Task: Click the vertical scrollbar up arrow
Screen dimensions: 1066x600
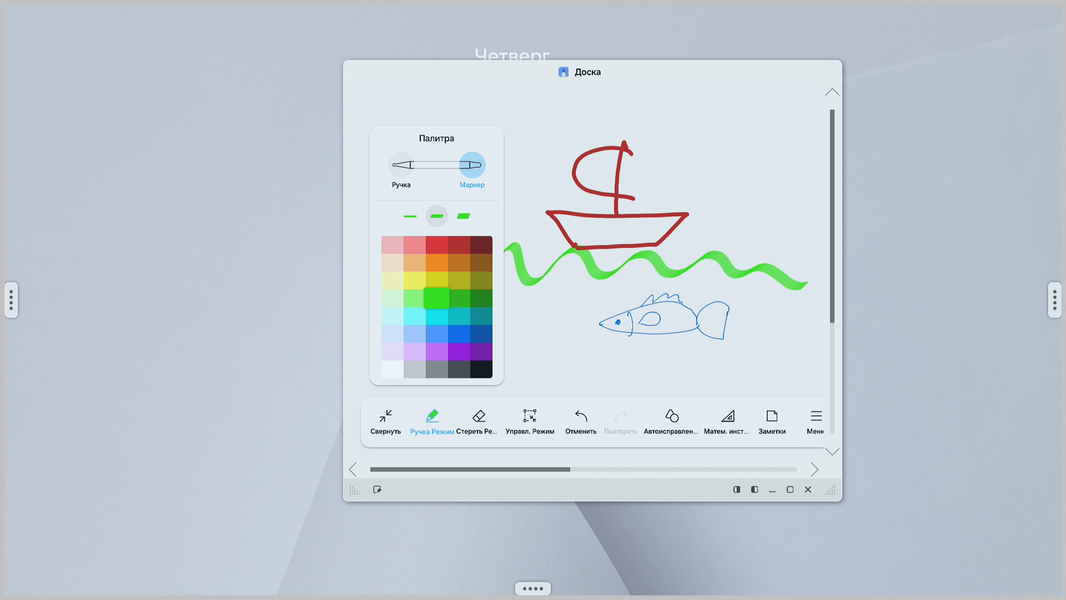Action: pyautogui.click(x=832, y=92)
